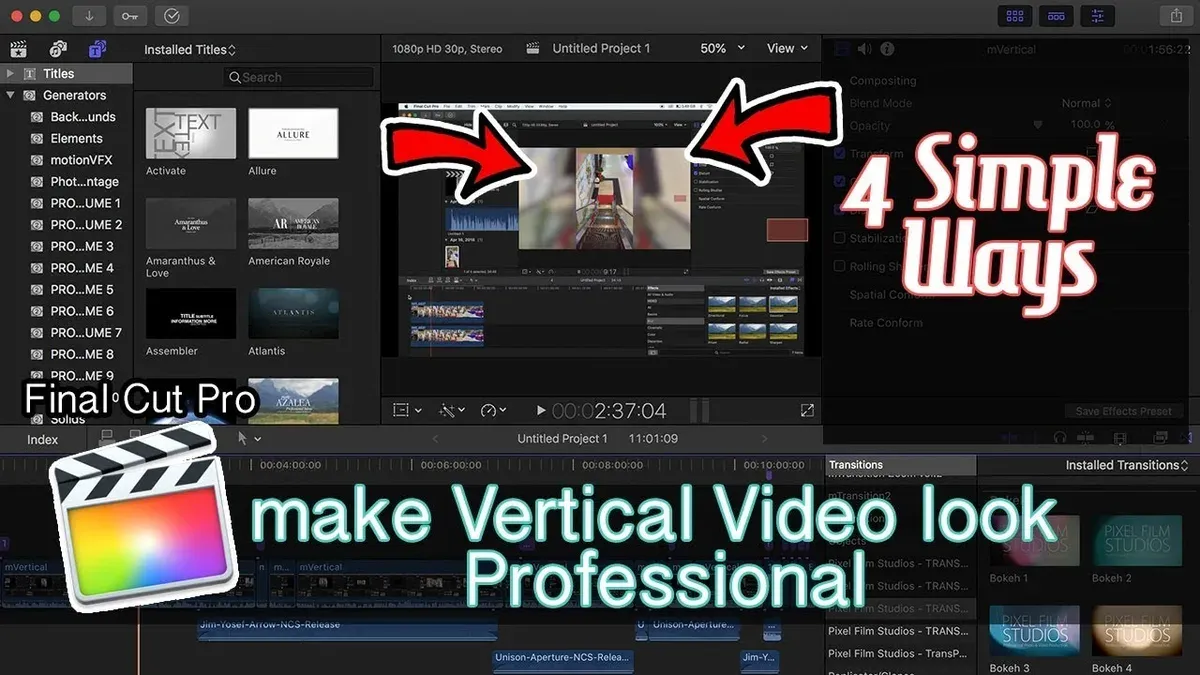The height and width of the screenshot is (675, 1200).
Task: Open the 50% zoom level dropdown
Action: [x=722, y=48]
